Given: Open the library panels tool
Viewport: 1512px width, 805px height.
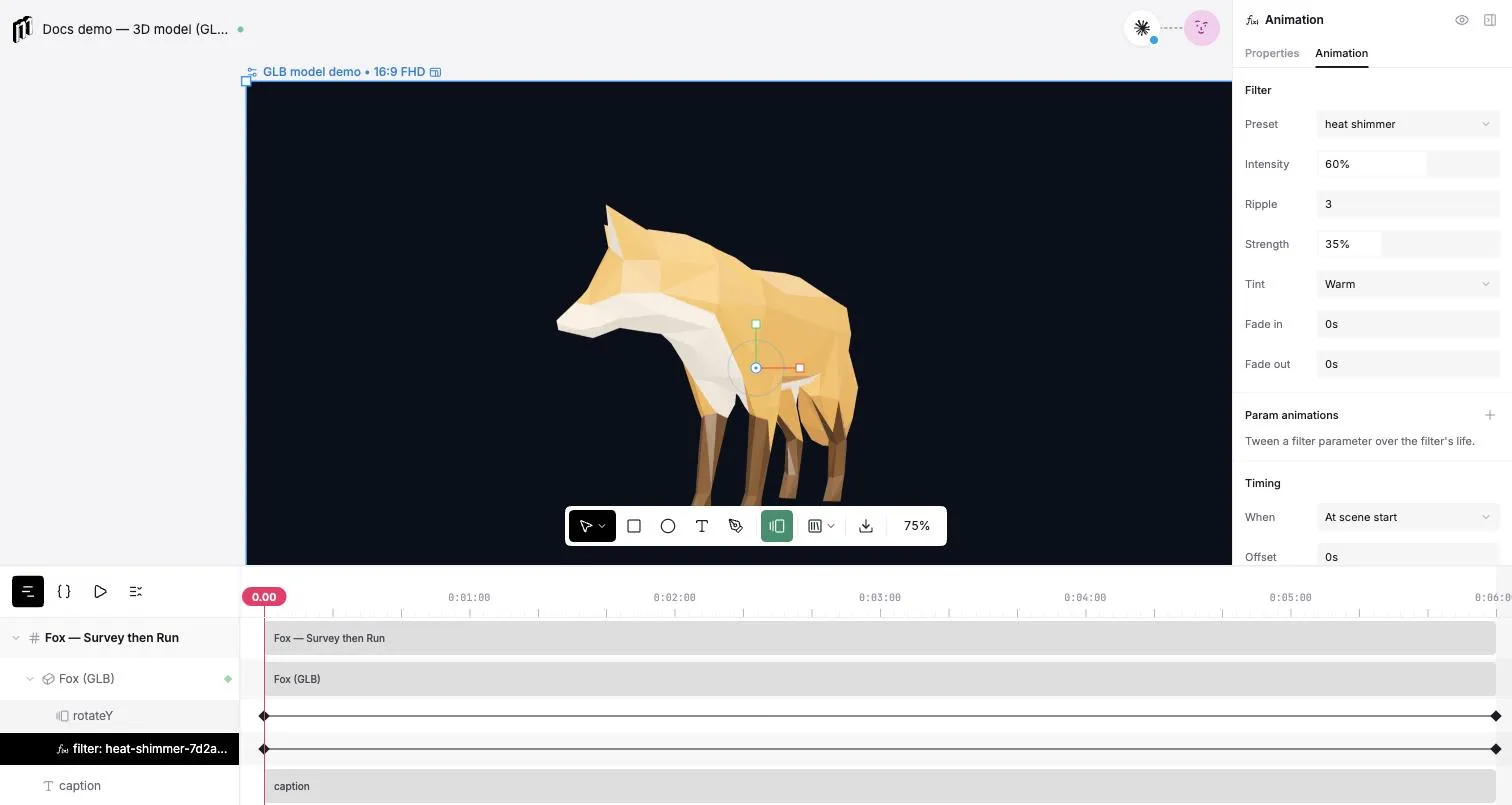Looking at the screenshot, I should point(815,526).
